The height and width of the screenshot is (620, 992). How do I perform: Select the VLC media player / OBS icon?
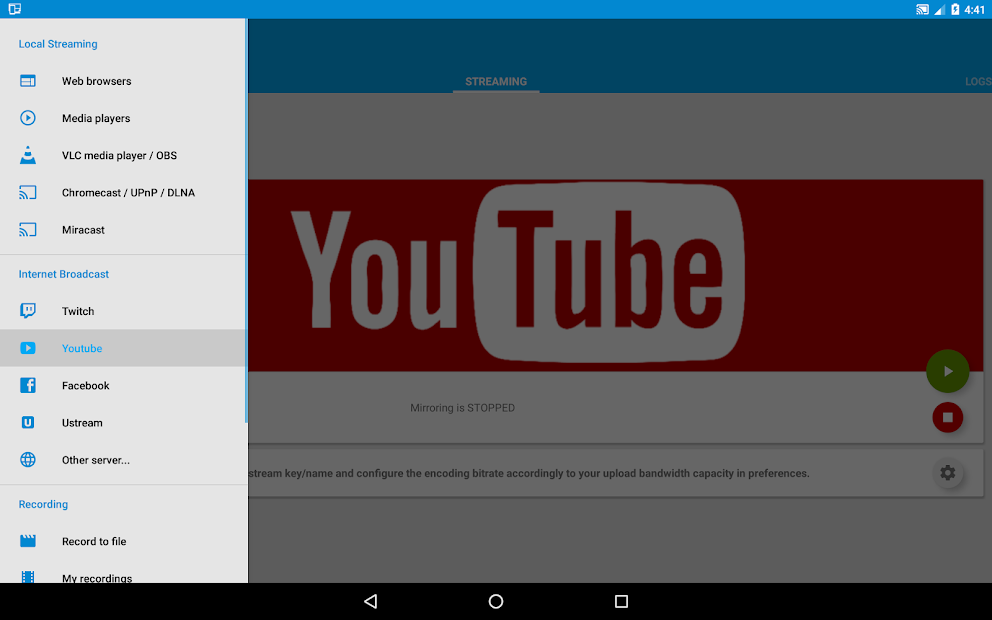pyautogui.click(x=27, y=155)
